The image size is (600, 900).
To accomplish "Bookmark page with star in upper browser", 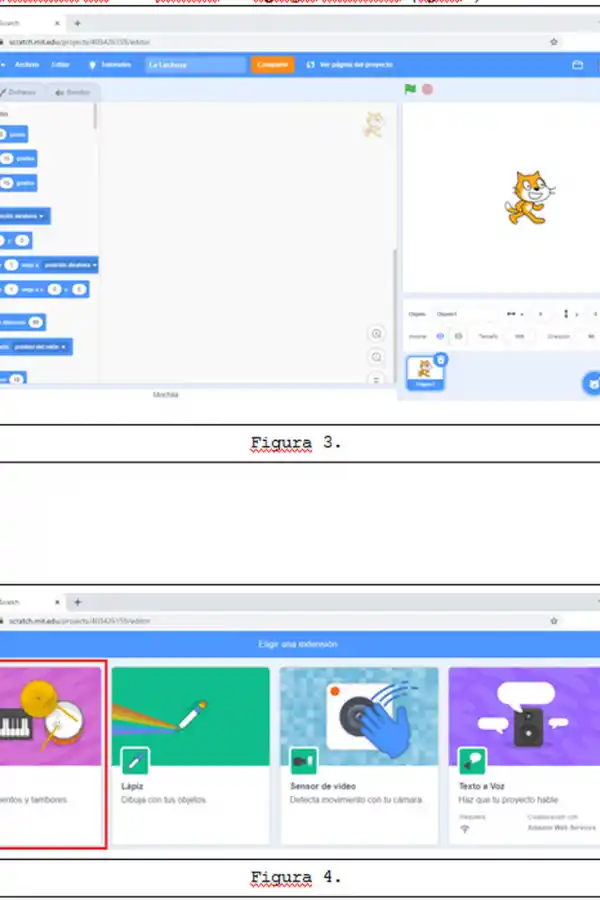I will click(554, 42).
